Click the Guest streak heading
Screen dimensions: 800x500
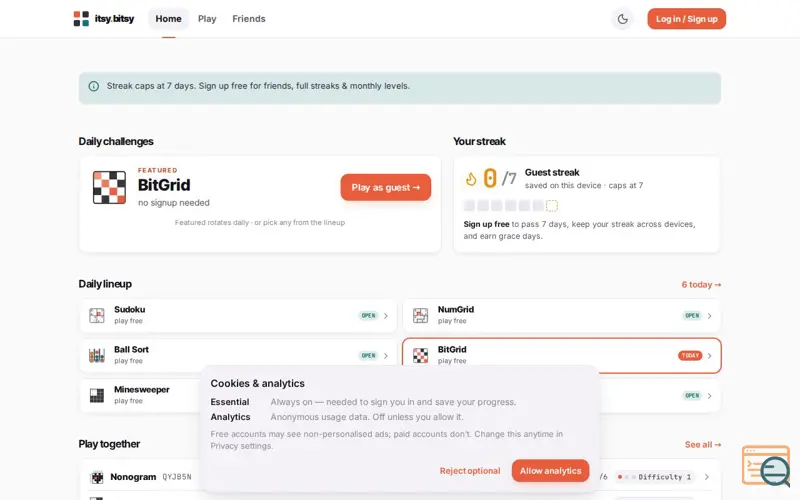click(x=552, y=172)
